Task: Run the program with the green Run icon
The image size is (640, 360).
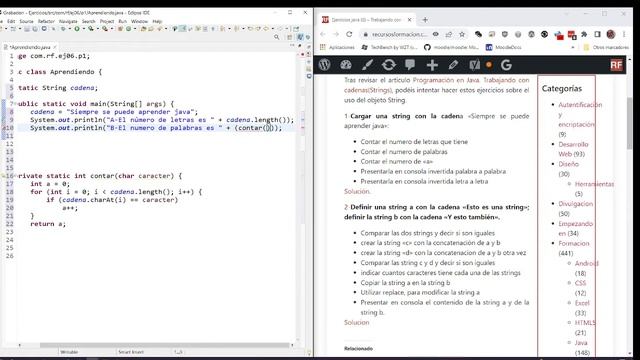Action: [x=77, y=29]
